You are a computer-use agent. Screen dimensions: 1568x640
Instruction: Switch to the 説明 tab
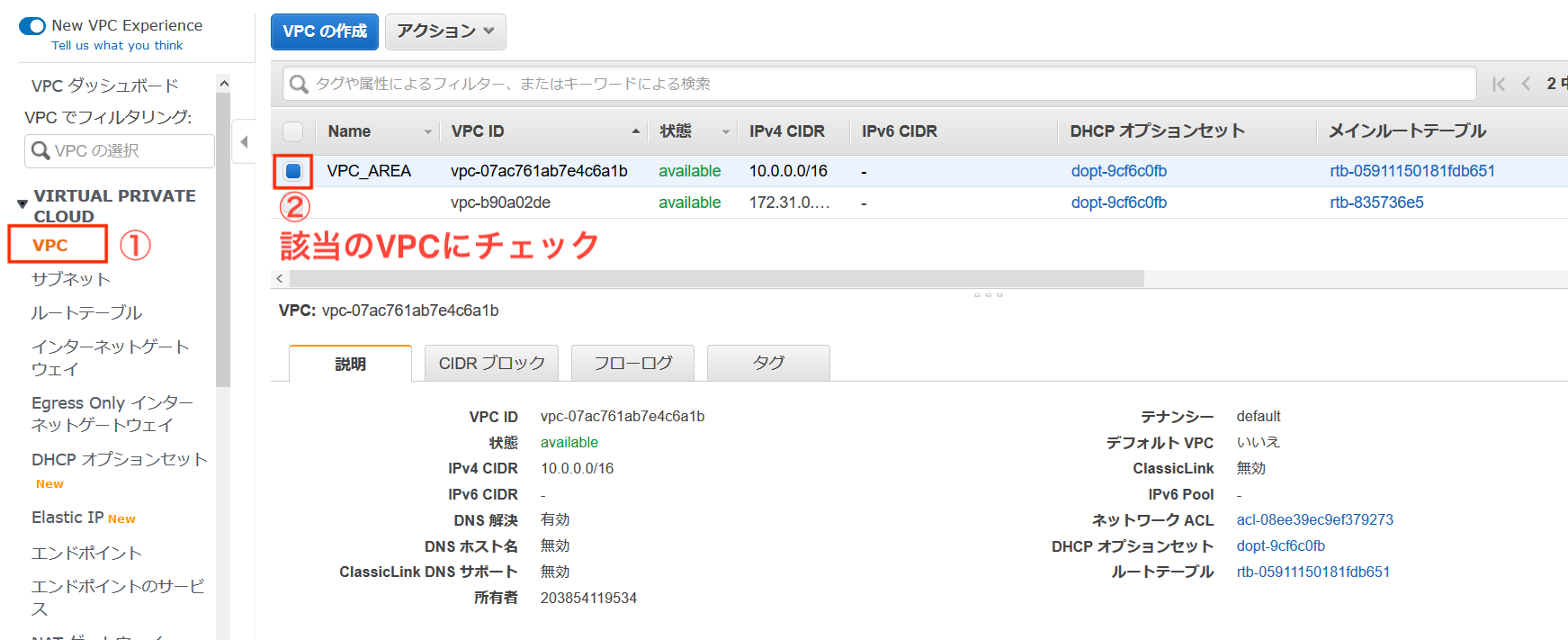[x=350, y=364]
